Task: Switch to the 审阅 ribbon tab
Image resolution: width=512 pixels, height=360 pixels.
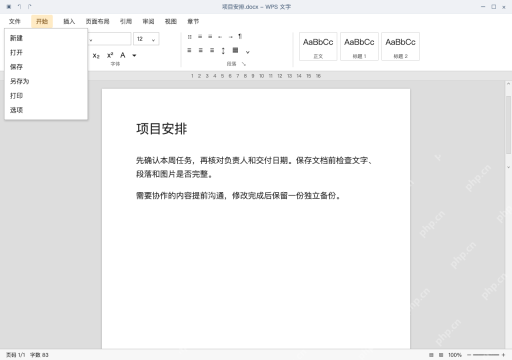Action: [148, 21]
